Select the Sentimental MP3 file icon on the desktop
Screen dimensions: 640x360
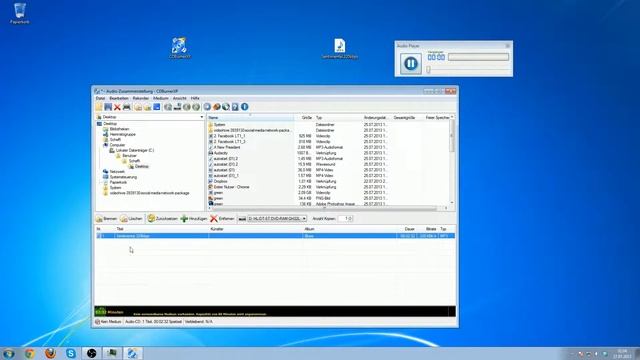click(x=340, y=49)
